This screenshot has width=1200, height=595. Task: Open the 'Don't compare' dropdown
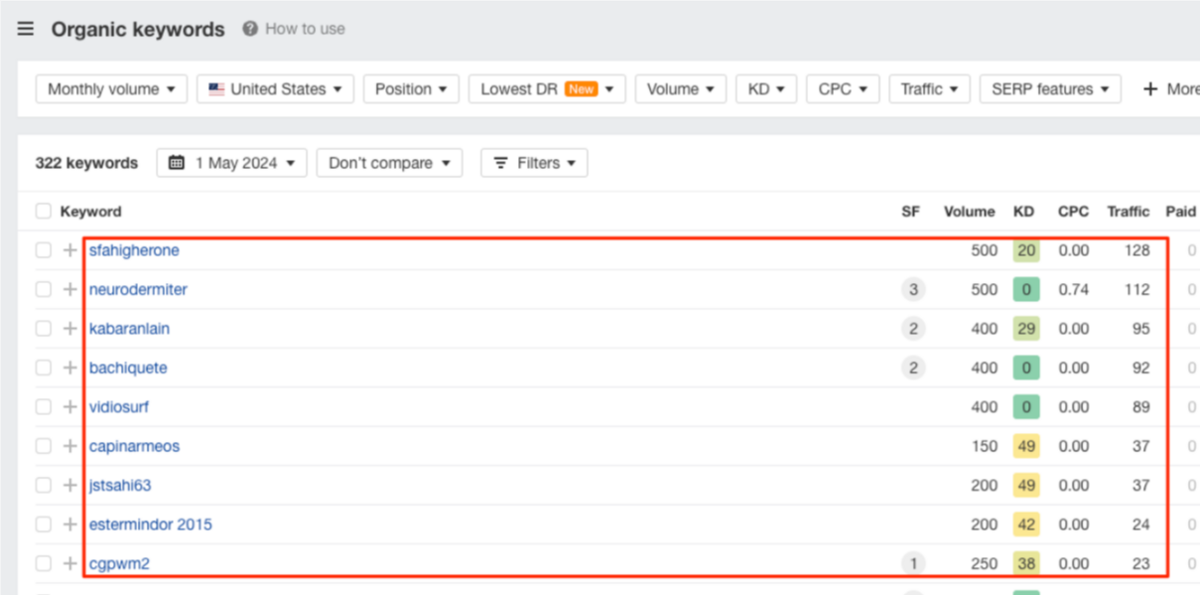(x=389, y=162)
